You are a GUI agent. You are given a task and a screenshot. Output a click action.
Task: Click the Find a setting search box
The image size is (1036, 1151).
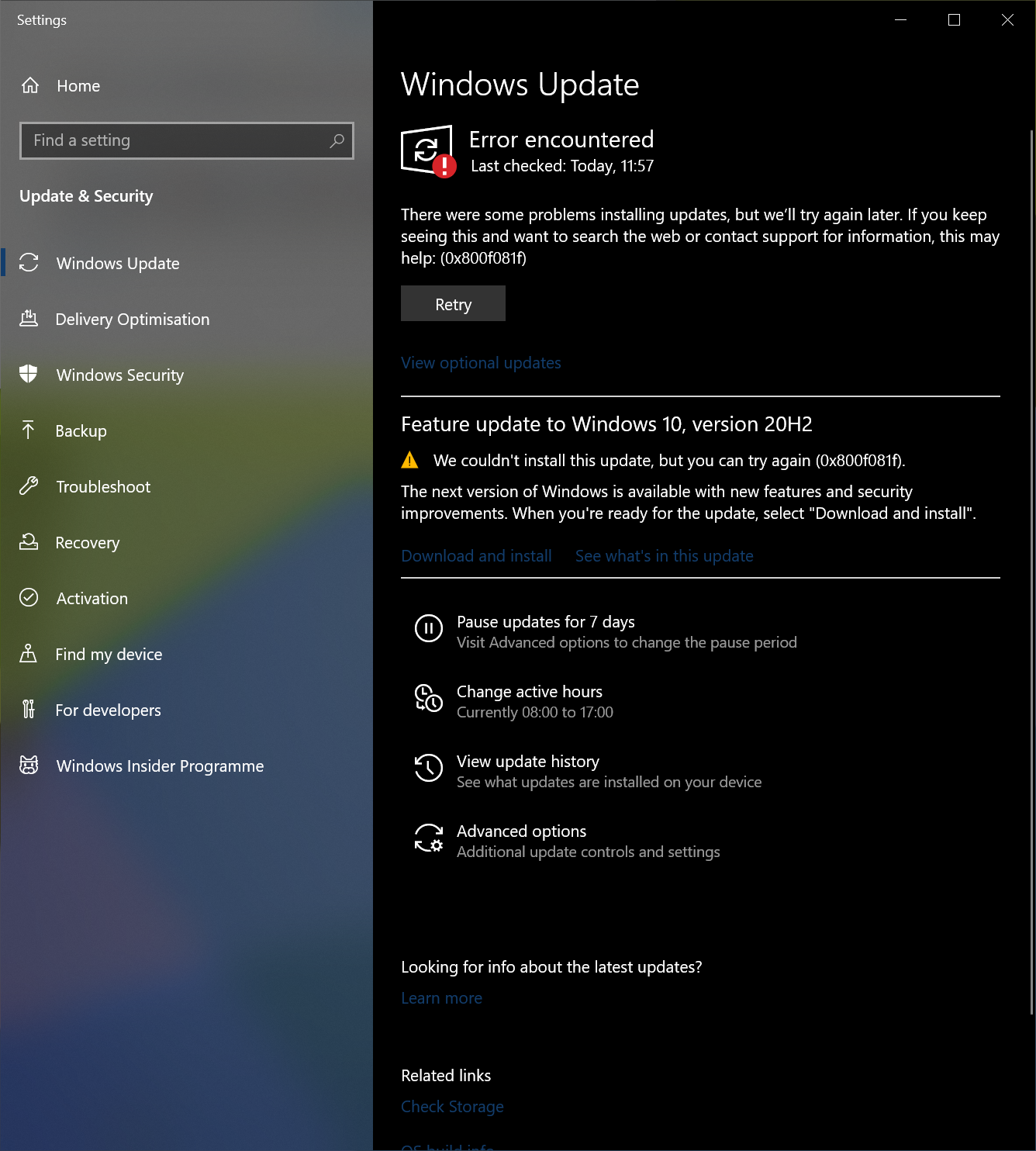pyautogui.click(x=187, y=140)
